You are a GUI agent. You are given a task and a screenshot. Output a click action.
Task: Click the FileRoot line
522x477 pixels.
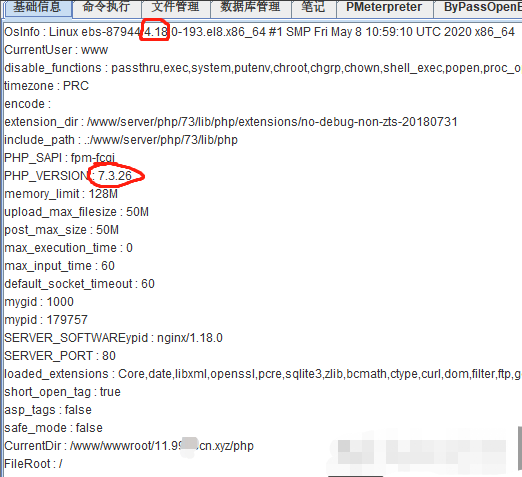[x=33, y=464]
